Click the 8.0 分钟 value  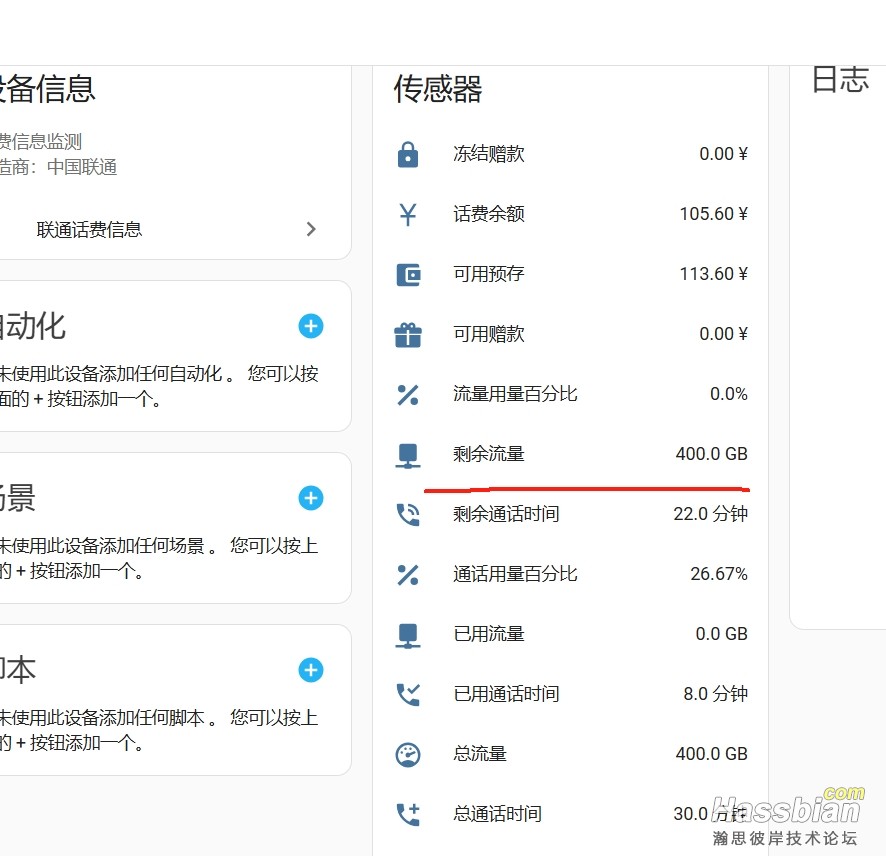click(x=715, y=693)
